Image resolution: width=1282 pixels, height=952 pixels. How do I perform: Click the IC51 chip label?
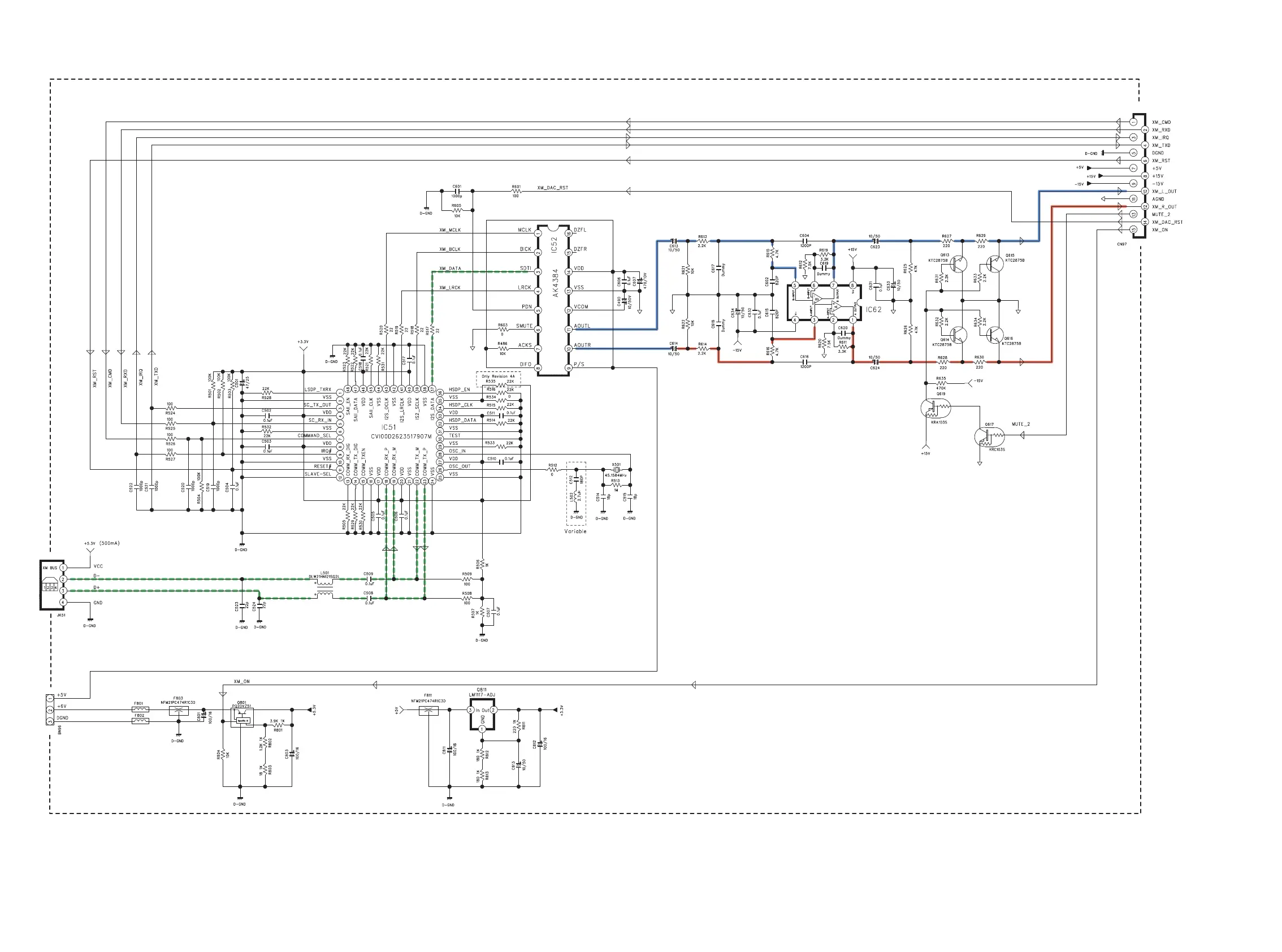389,427
